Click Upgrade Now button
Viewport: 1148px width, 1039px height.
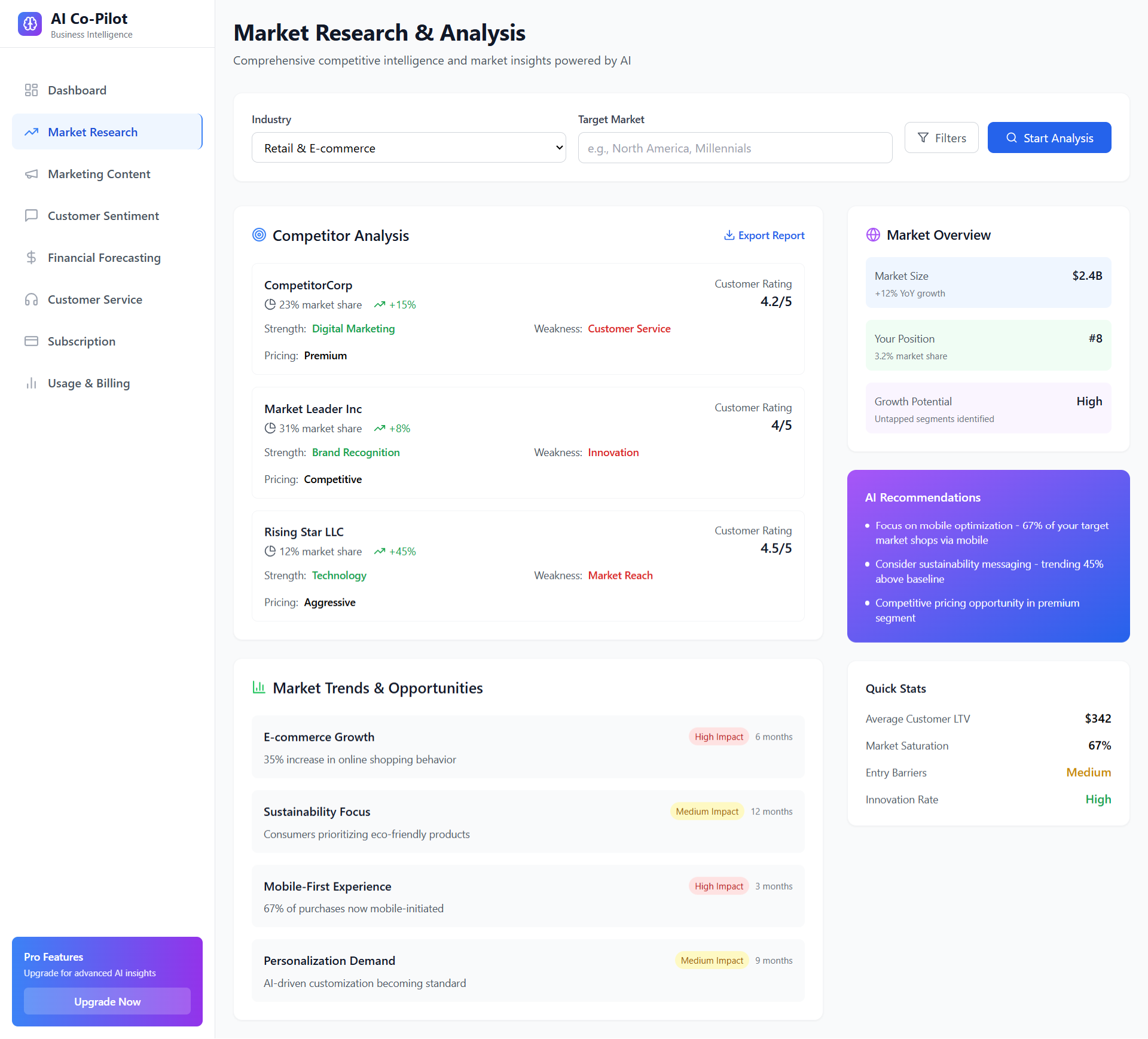tap(107, 1001)
